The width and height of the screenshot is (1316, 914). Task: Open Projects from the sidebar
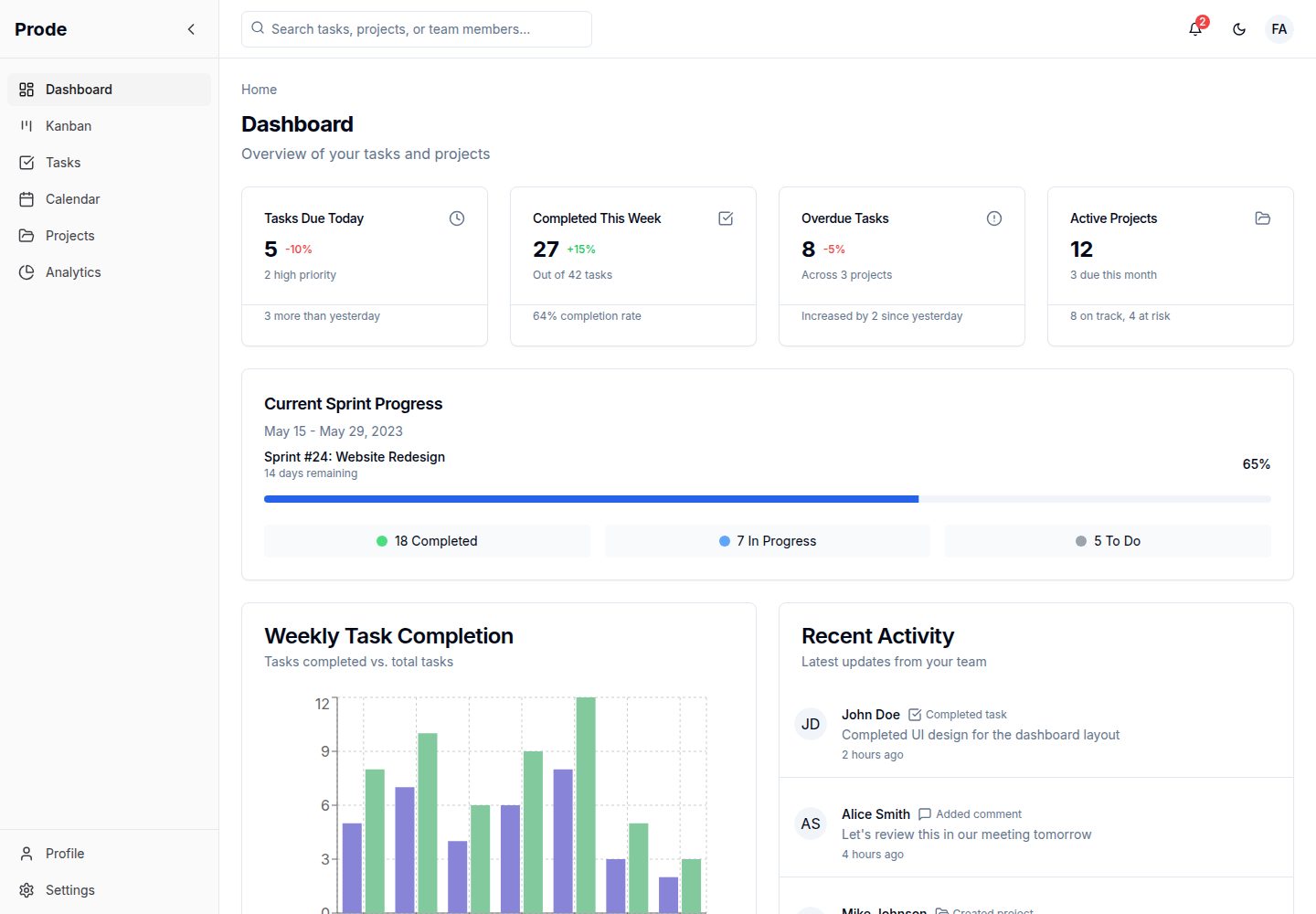(110, 236)
